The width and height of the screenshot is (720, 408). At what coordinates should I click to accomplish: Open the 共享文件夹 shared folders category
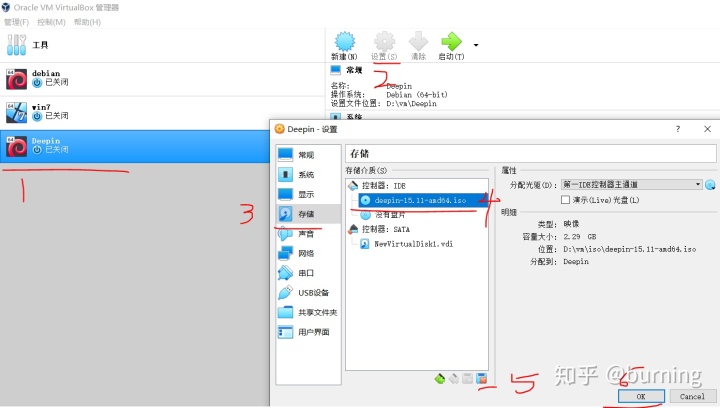click(309, 313)
